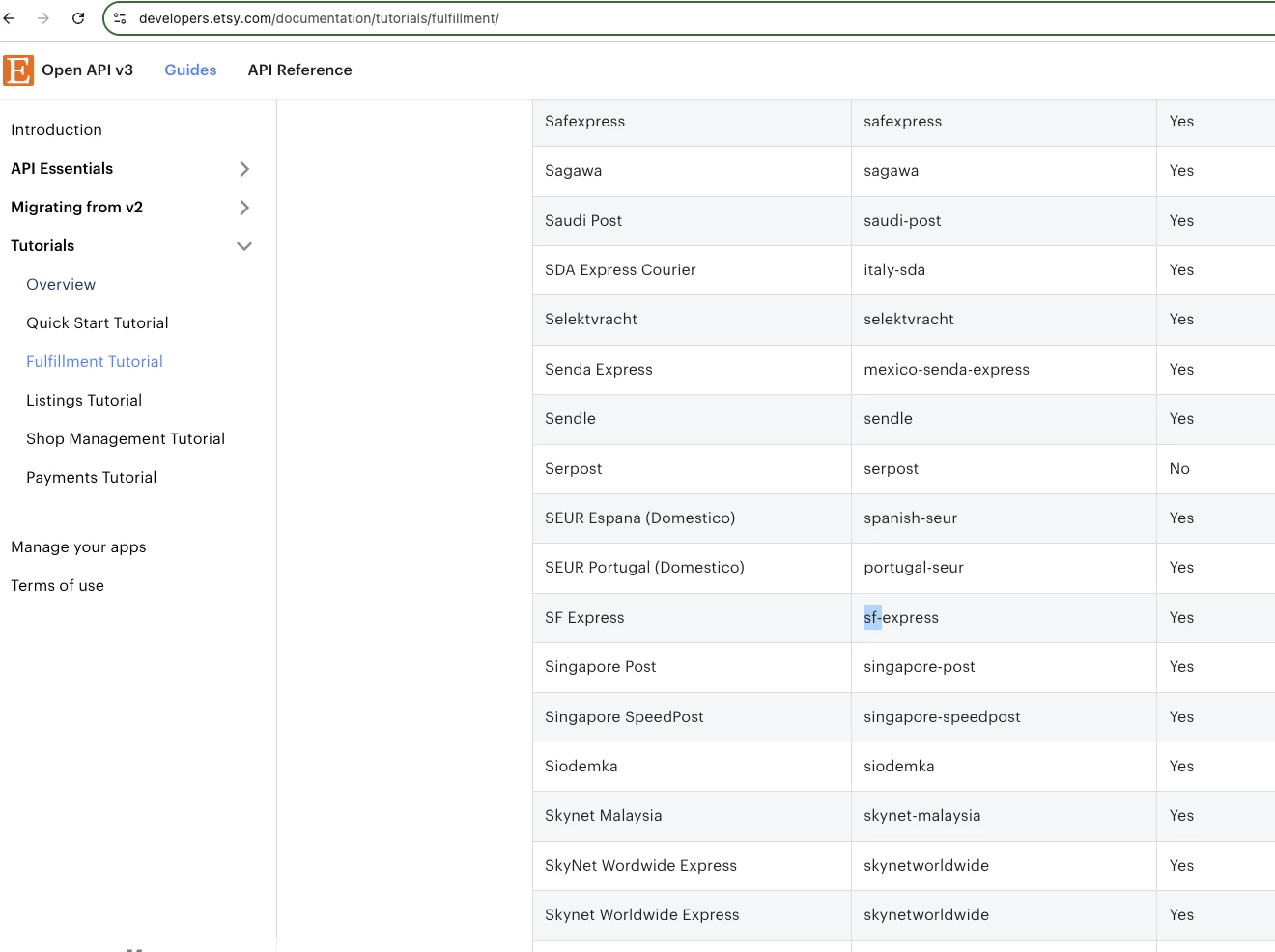Click the 'safexpress' code cell
The image size is (1275, 952).
(1004, 122)
